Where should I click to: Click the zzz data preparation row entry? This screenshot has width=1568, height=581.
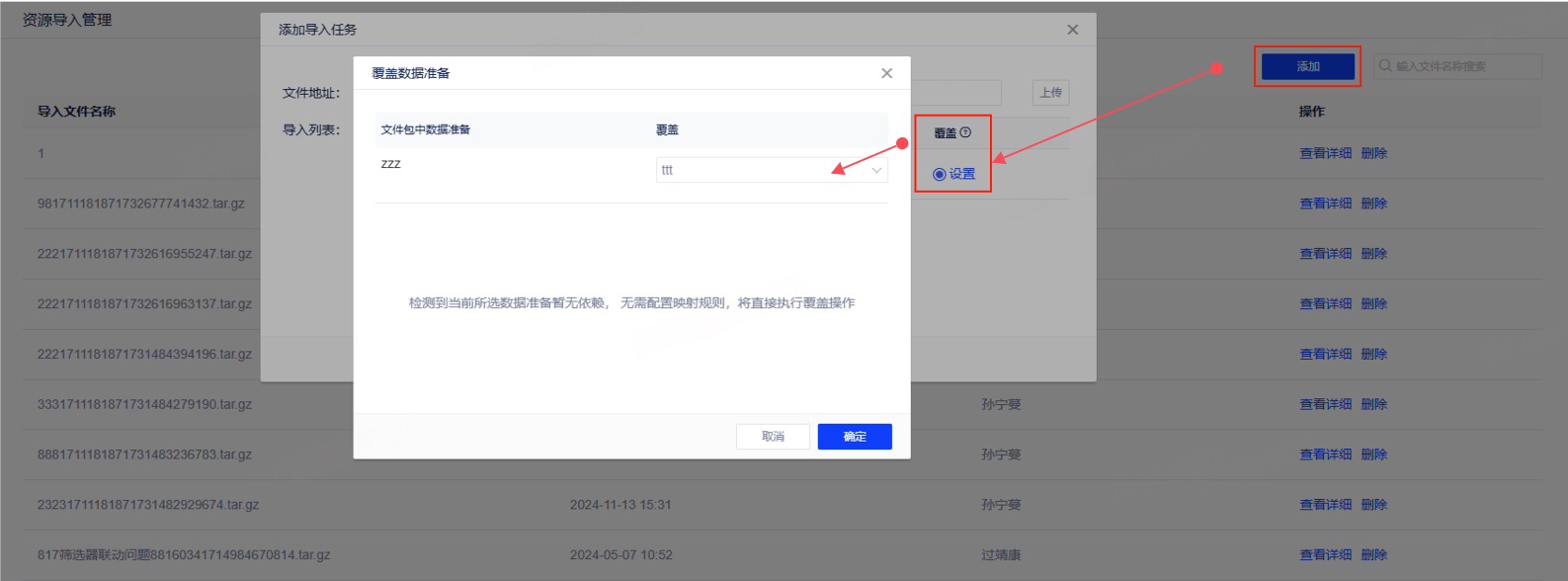coord(391,164)
